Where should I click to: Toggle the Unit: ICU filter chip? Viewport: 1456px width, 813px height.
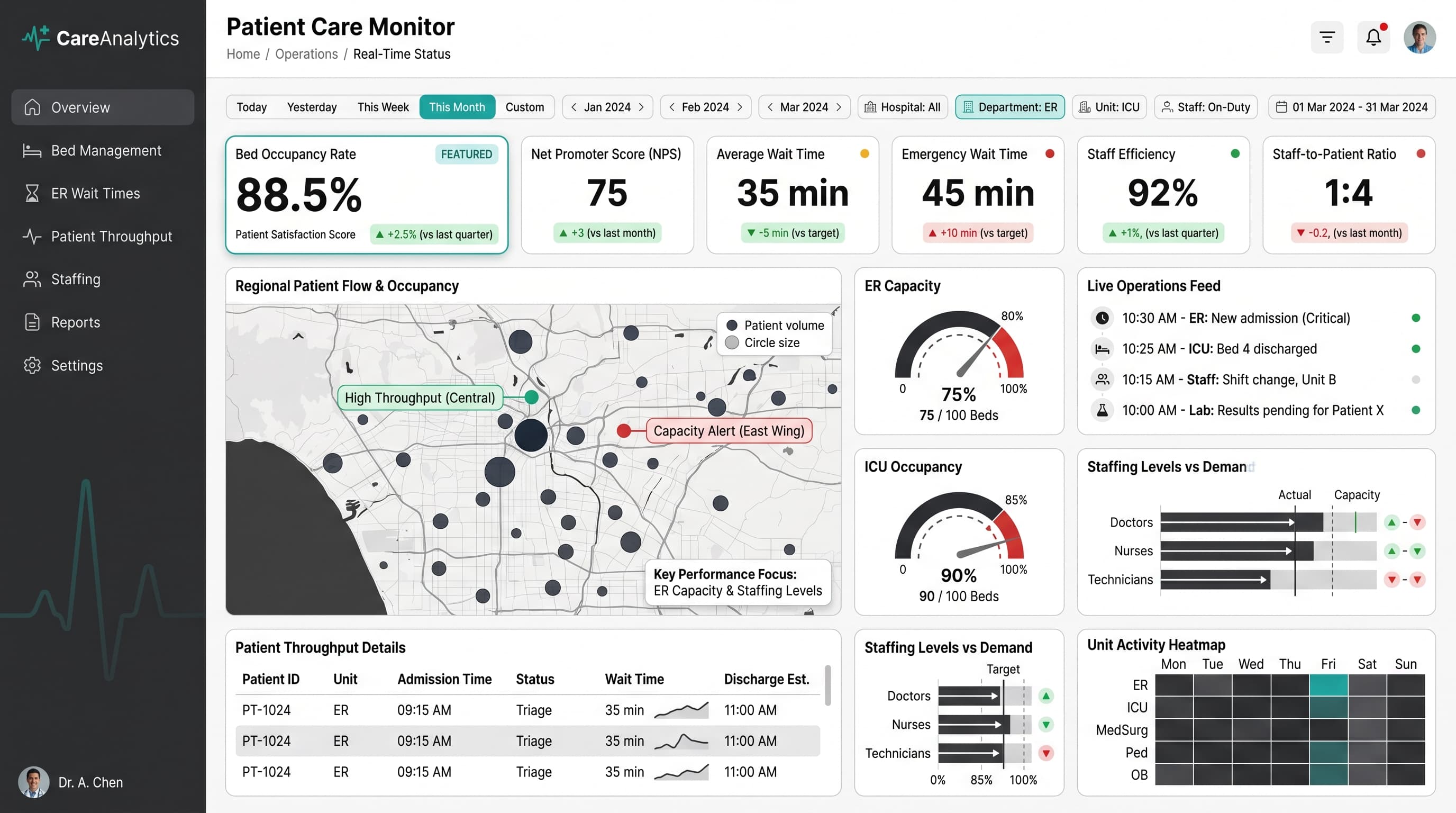coord(1109,107)
